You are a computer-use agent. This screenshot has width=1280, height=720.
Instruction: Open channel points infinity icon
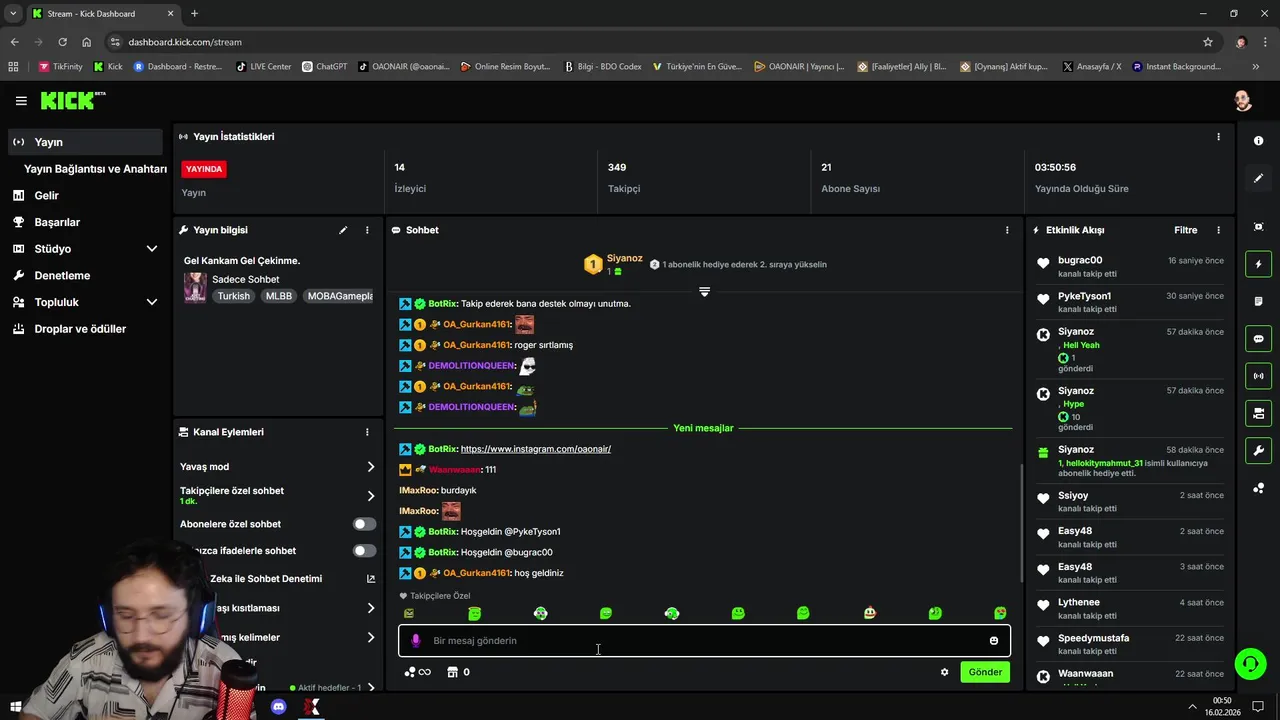pos(417,672)
